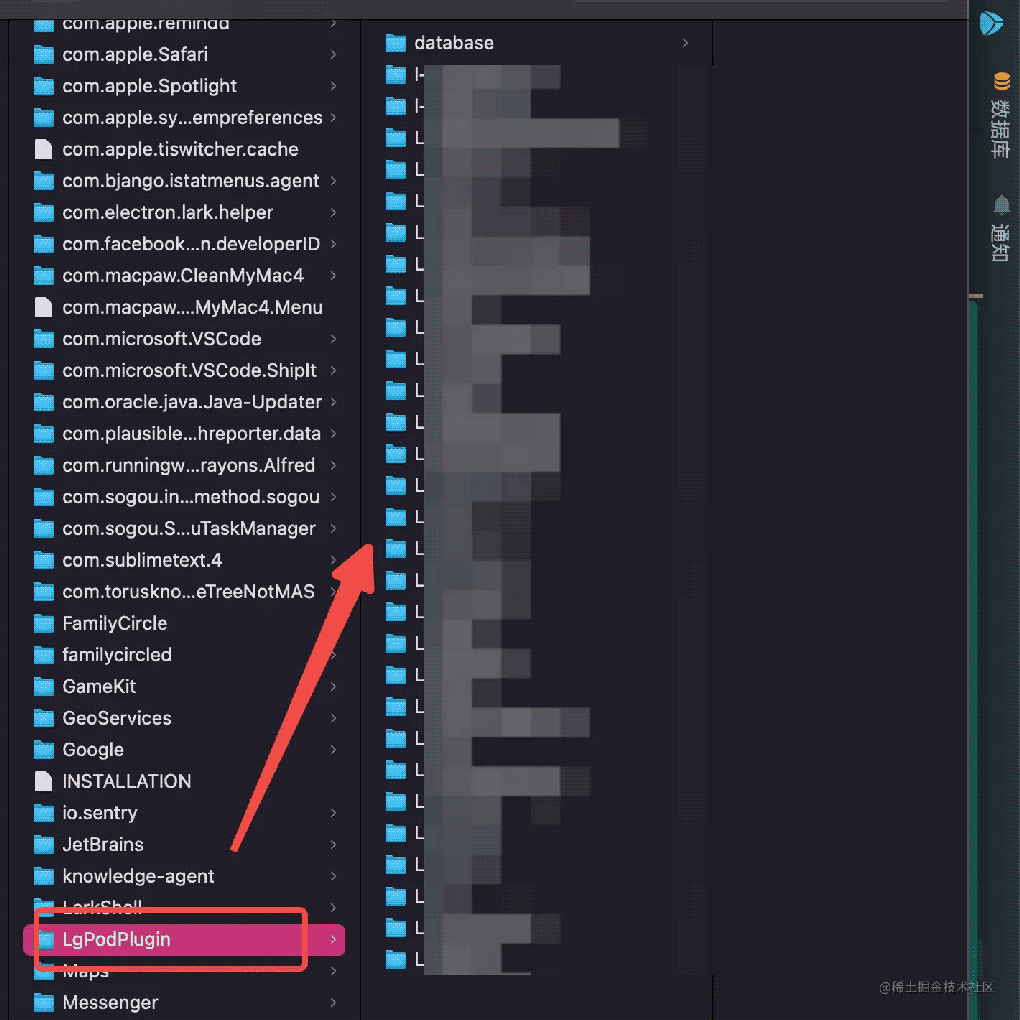The width and height of the screenshot is (1020, 1020).
Task: Click com.sogou.S...uTaskManager folder icon
Action: (44, 529)
